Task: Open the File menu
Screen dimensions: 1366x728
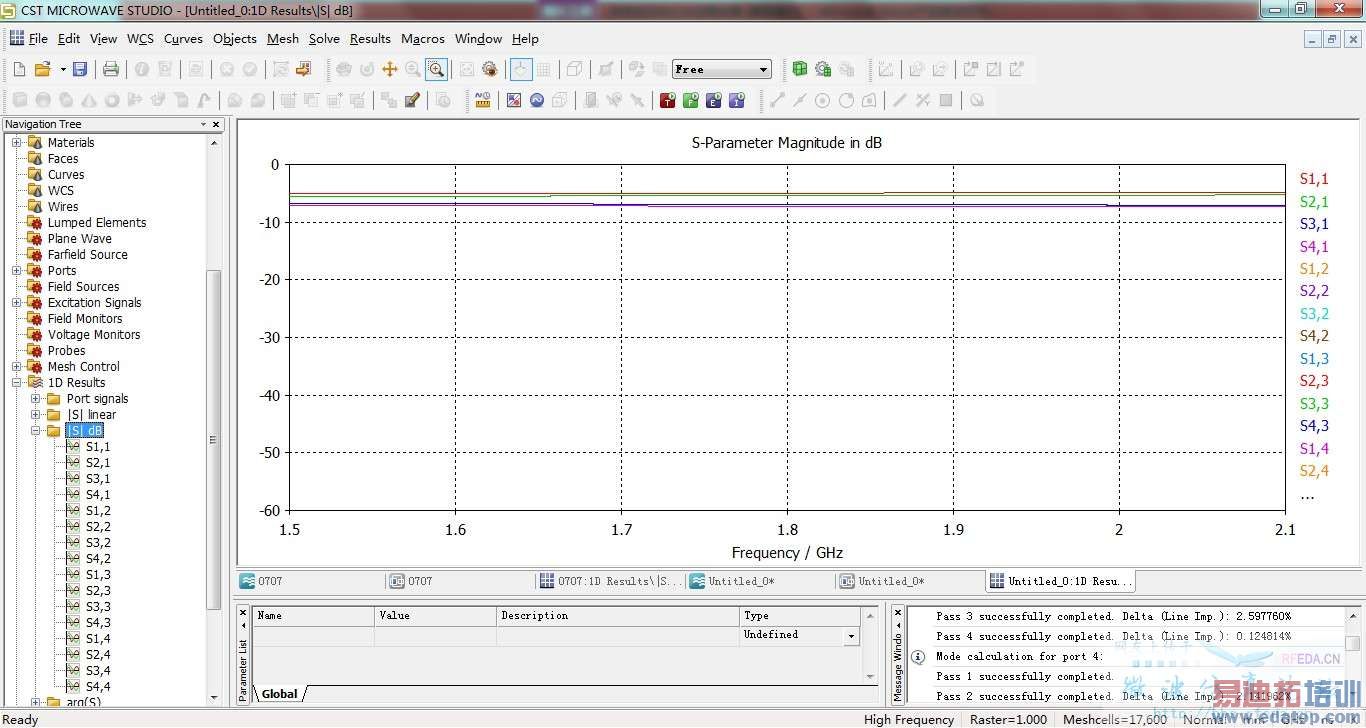Action: [38, 39]
